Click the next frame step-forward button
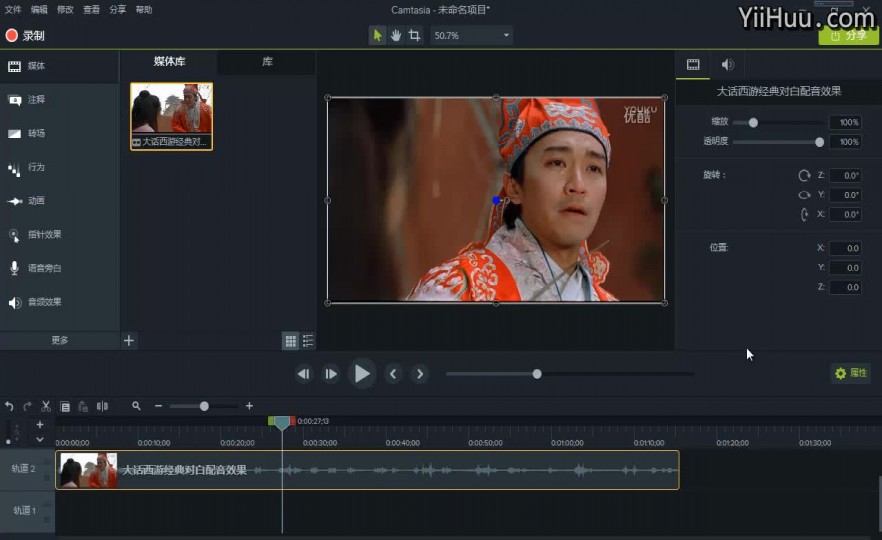The image size is (882, 540). (331, 374)
